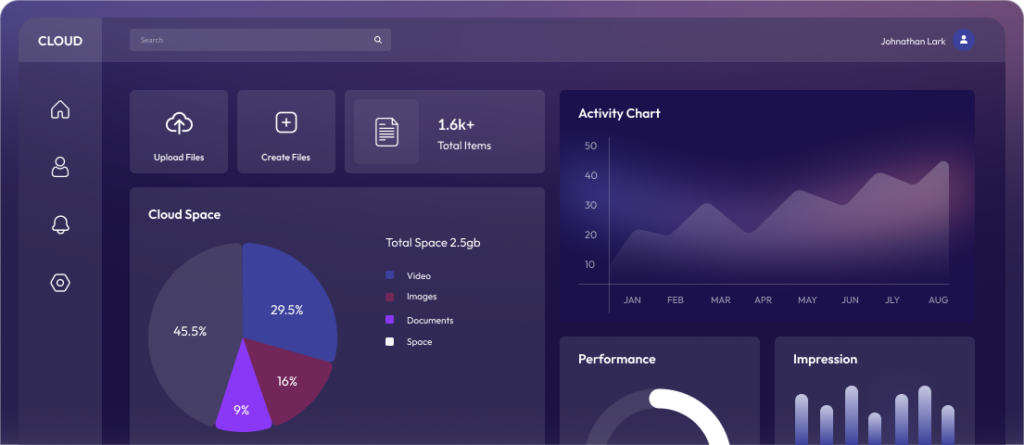Click the plus create-file icon
Viewport: 1024px width, 445px height.
286,122
